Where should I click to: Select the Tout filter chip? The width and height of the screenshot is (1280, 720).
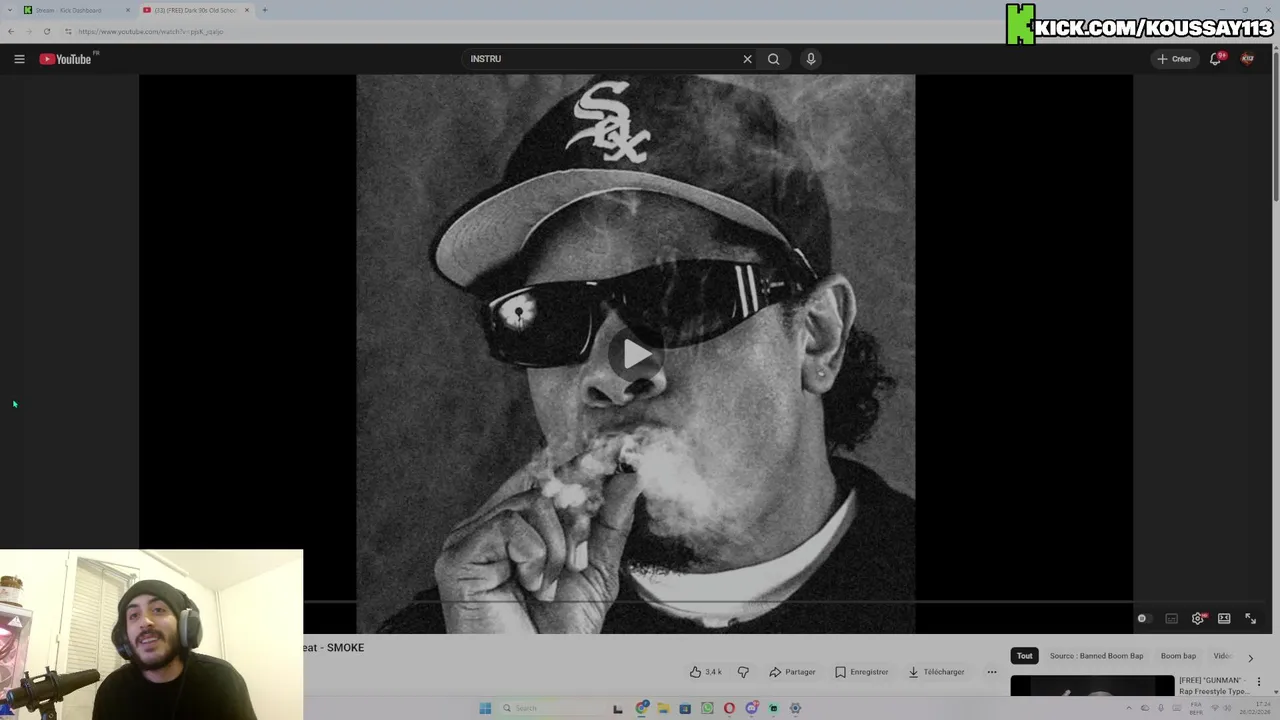(x=1024, y=656)
